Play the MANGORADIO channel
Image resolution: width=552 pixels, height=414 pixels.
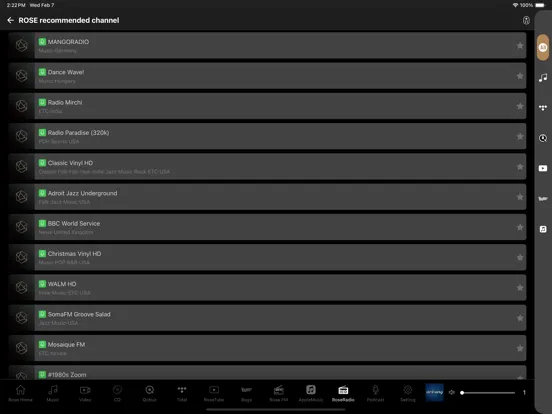coord(267,46)
